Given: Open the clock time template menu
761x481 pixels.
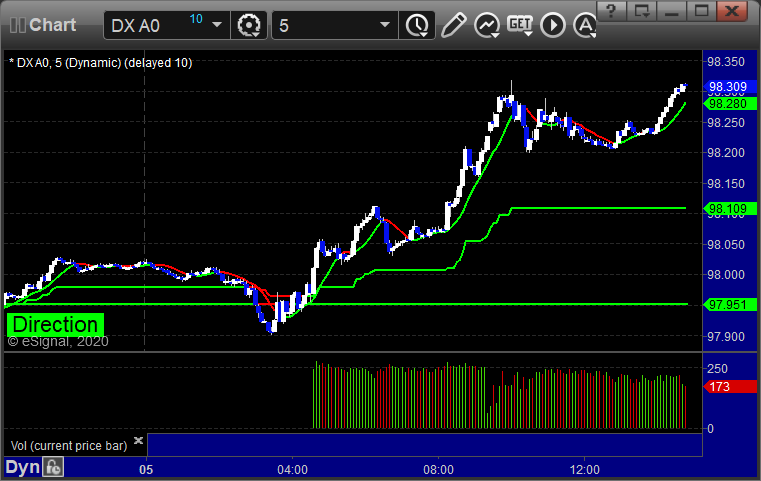Looking at the screenshot, I should [417, 25].
